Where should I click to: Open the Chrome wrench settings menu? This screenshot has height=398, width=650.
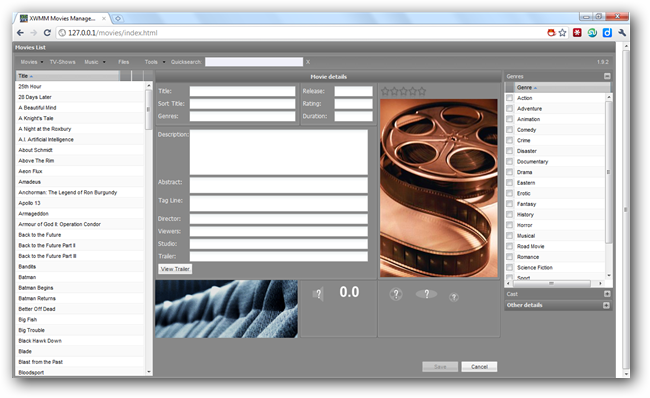click(x=622, y=33)
